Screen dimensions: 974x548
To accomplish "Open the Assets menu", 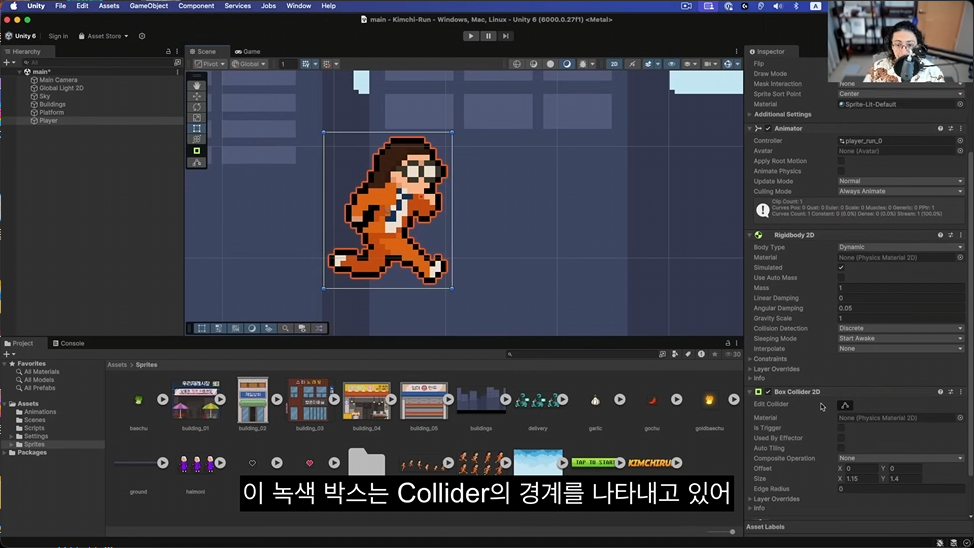I will click(109, 6).
